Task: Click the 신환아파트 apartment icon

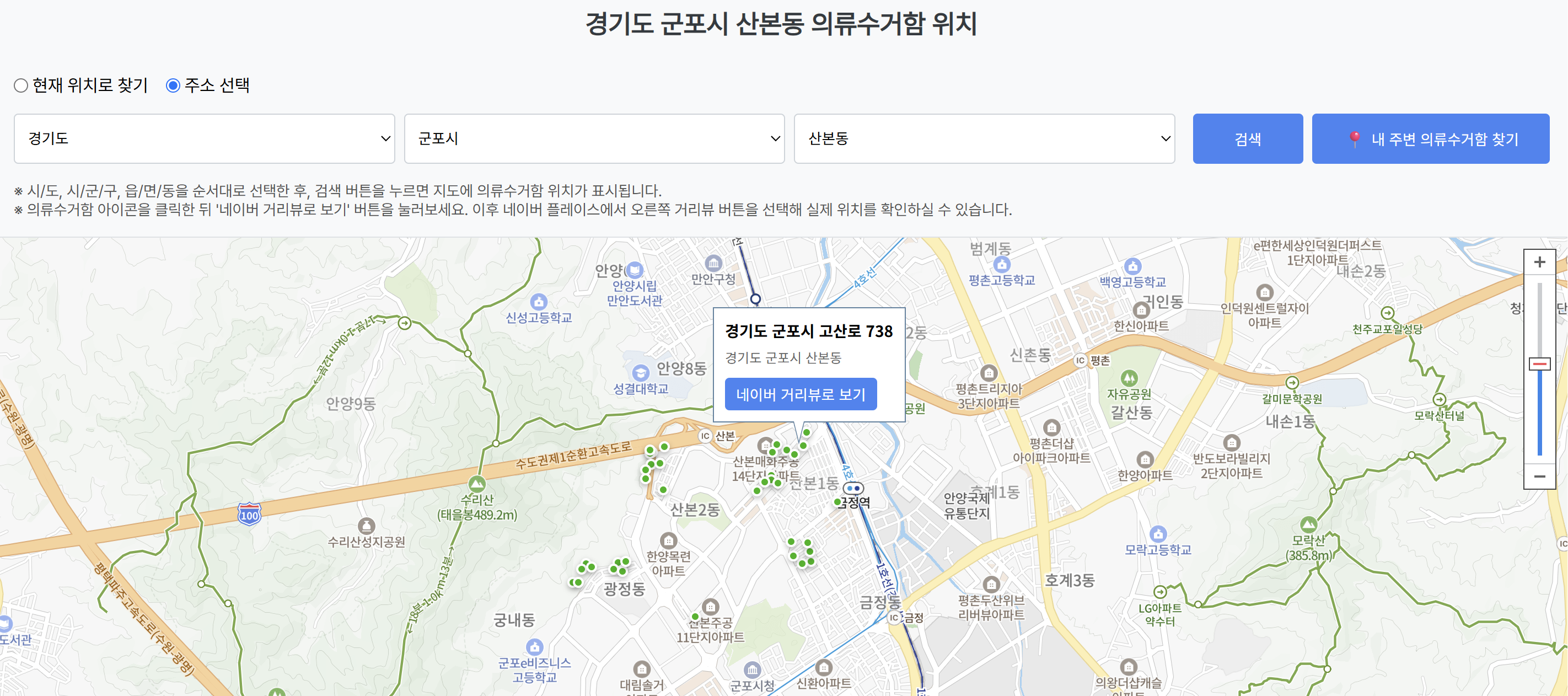Action: point(823,667)
